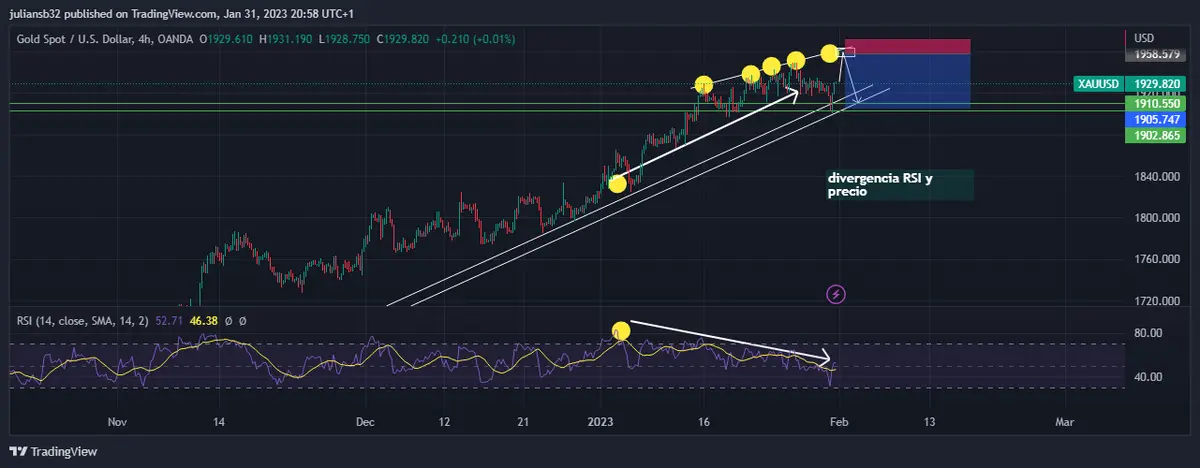The width and height of the screenshot is (1200, 468).
Task: Select the lowest yellow circle on price chart
Action: tap(617, 183)
